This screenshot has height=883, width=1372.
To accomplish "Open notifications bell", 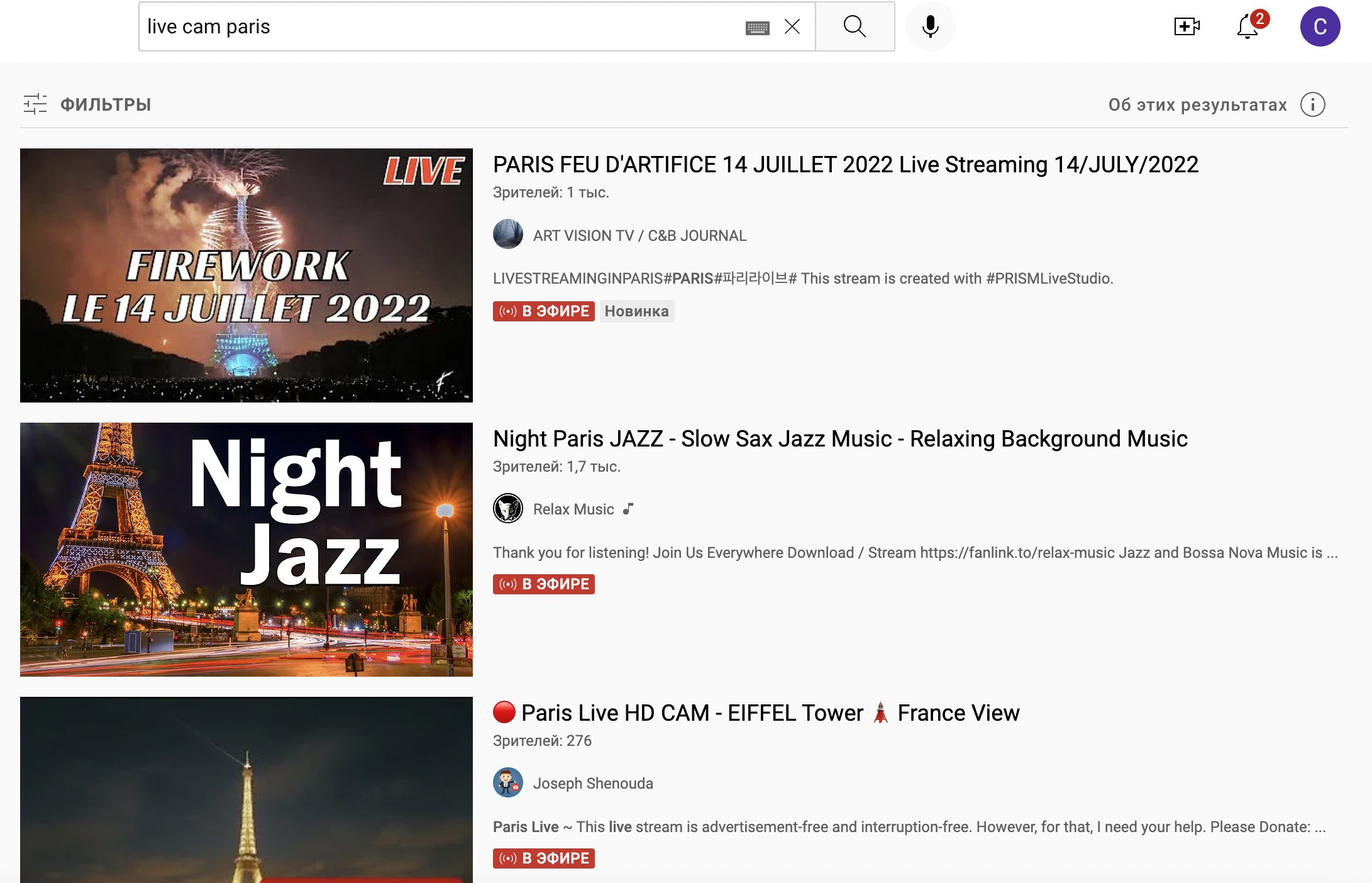I will (1248, 27).
